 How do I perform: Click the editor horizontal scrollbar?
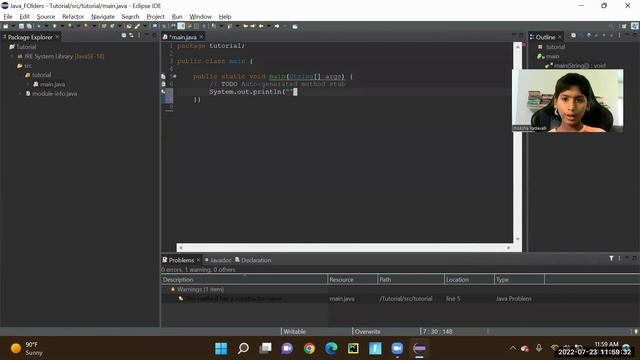click(344, 247)
